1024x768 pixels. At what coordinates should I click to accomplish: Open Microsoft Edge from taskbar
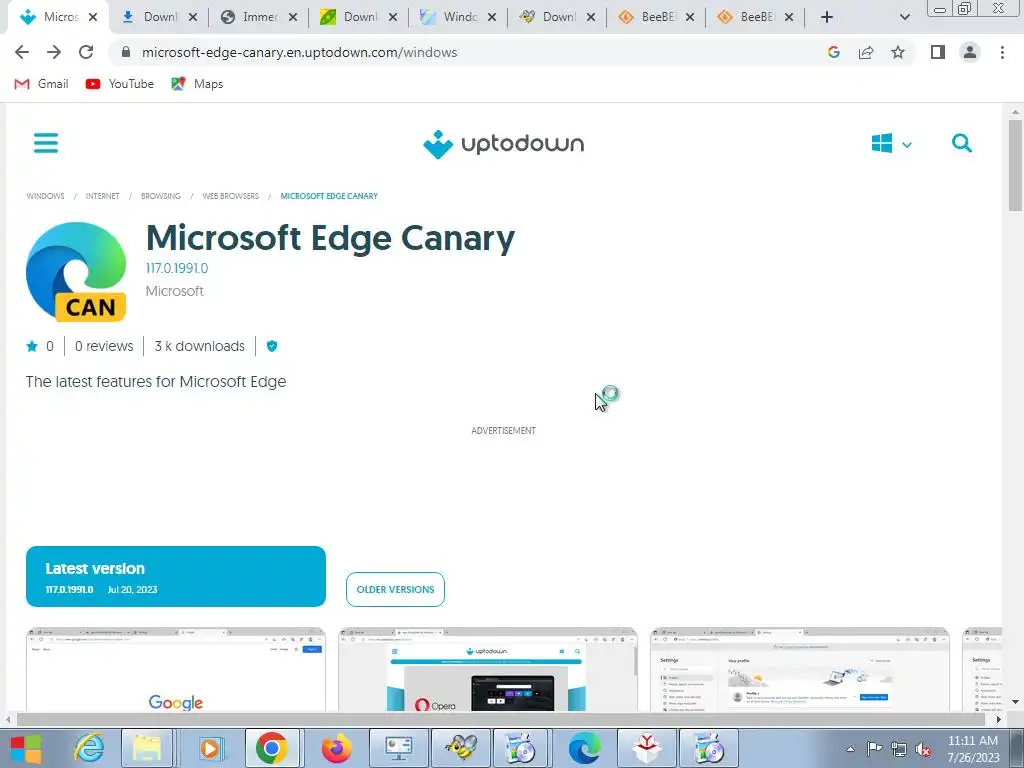click(584, 748)
